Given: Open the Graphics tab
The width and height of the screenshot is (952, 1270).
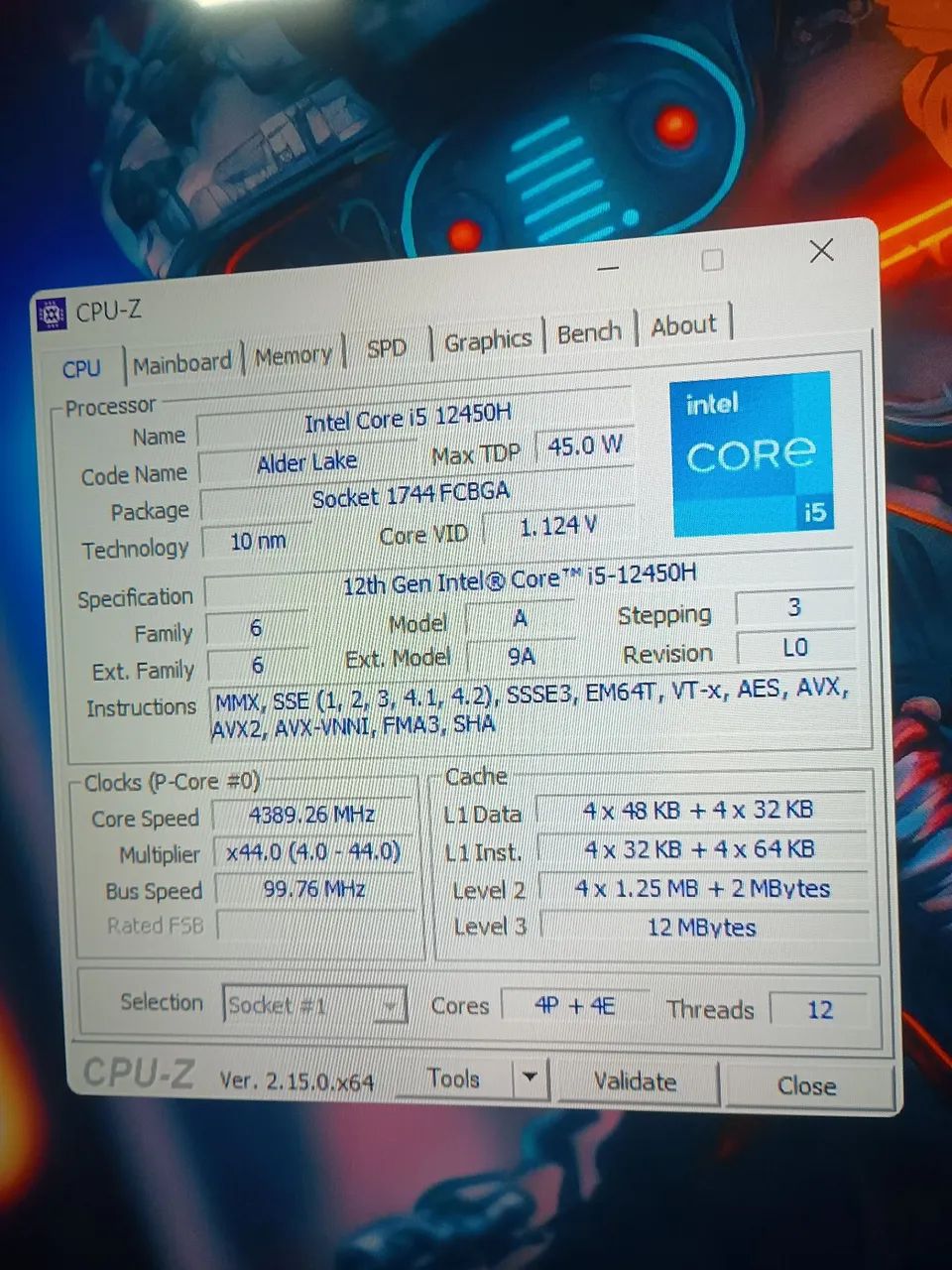Looking at the screenshot, I should click(488, 340).
